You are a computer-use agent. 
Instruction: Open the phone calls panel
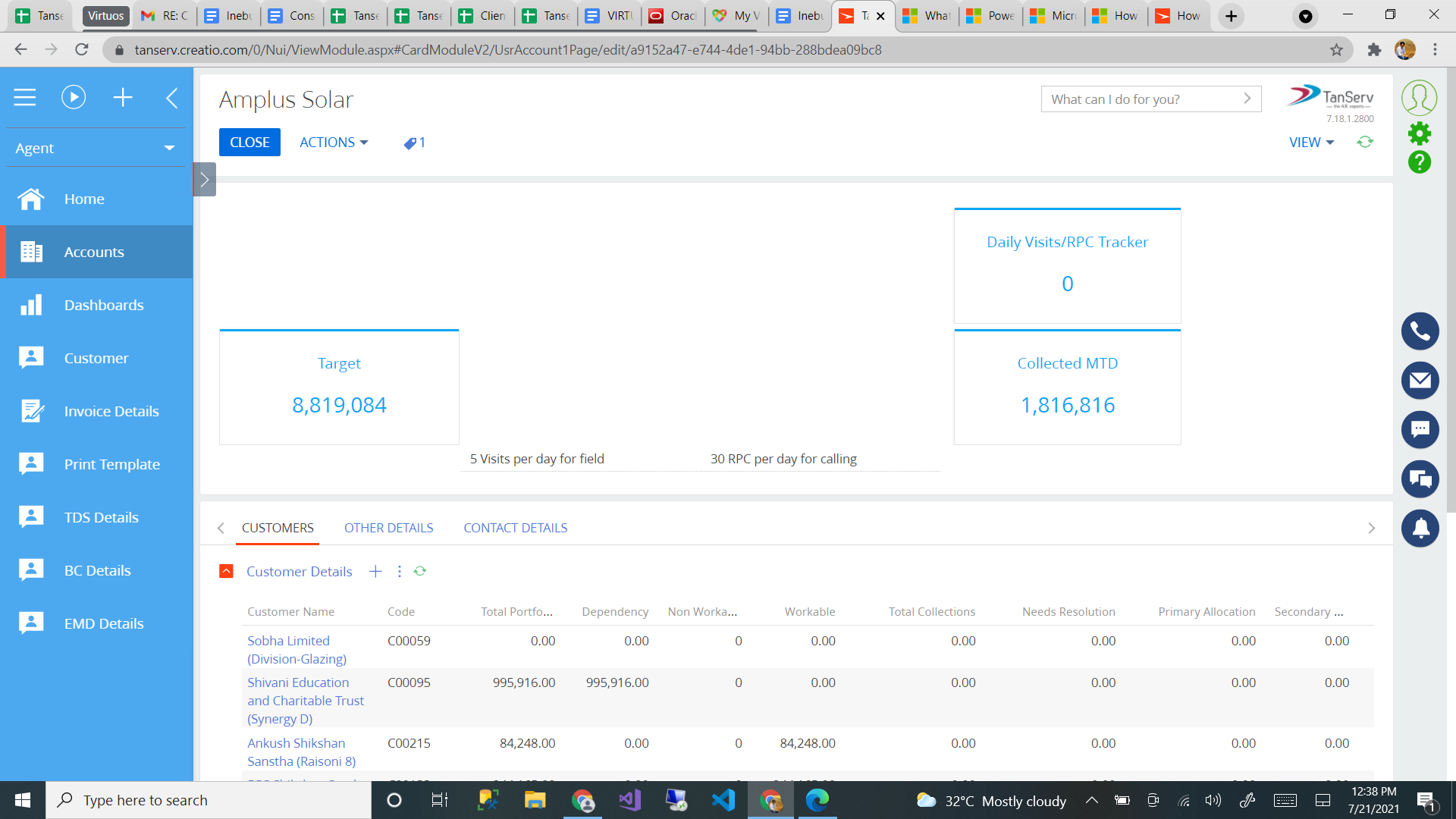pyautogui.click(x=1420, y=331)
